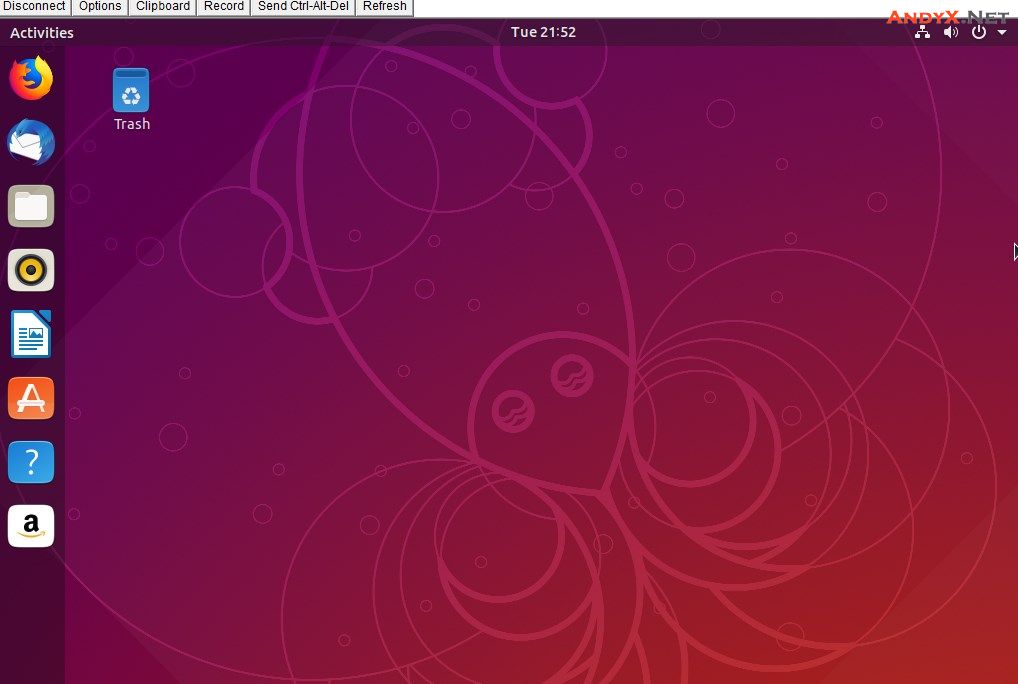1018x684 pixels.
Task: Open the Options menu button
Action: (x=100, y=7)
